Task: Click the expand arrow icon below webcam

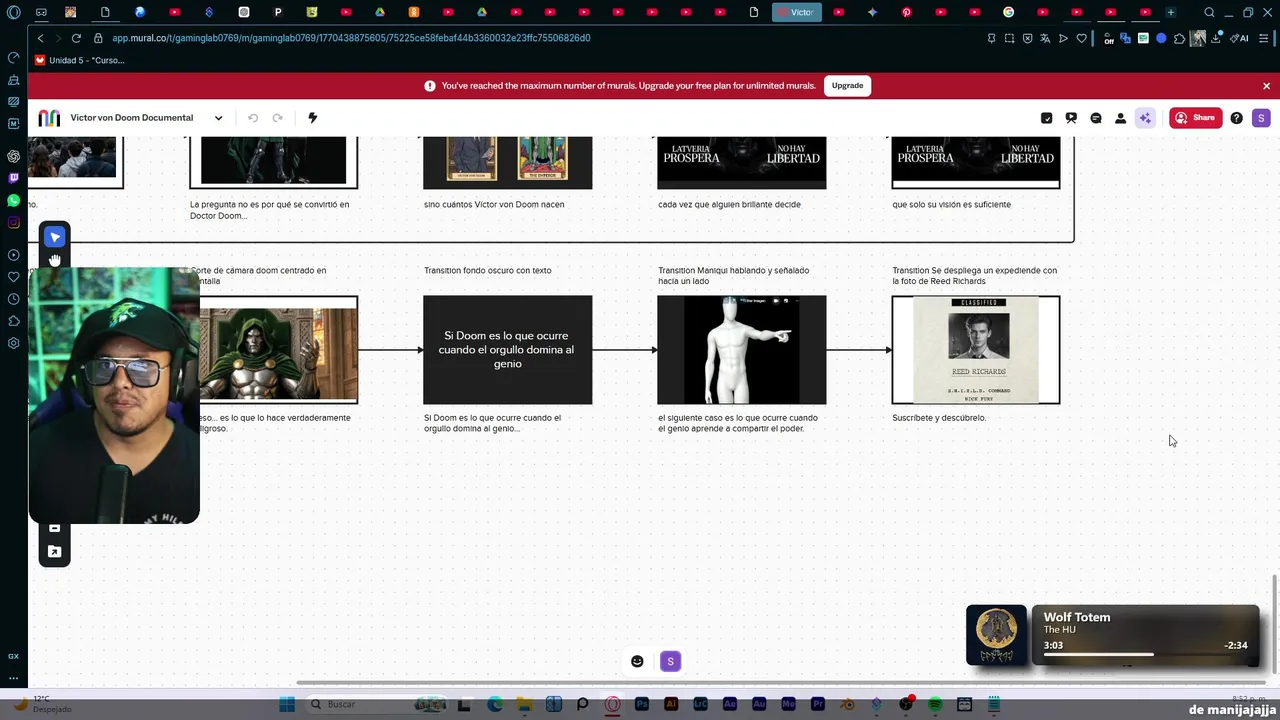Action: [x=55, y=551]
